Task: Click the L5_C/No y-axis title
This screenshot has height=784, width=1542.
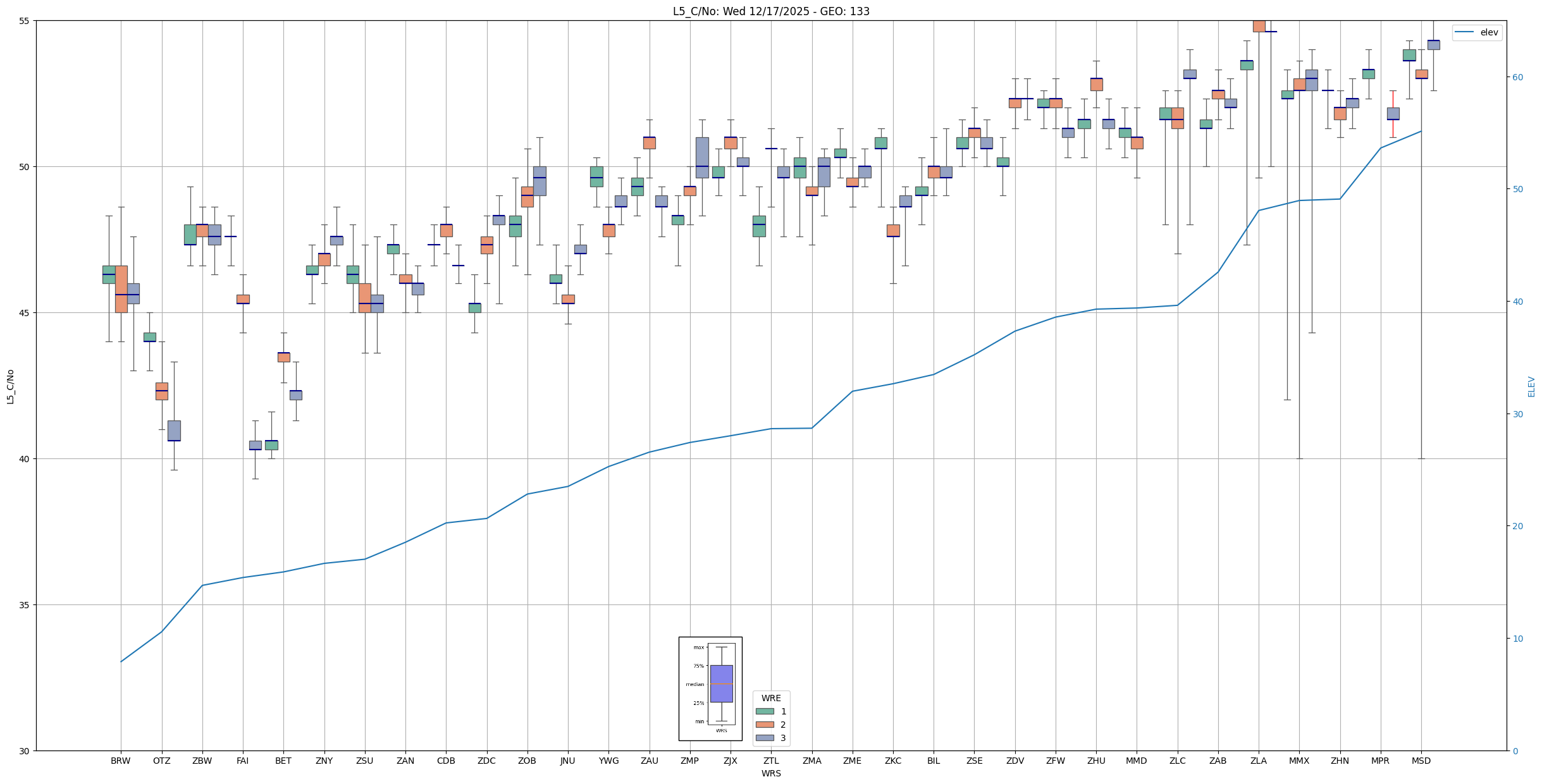Action: 10,386
